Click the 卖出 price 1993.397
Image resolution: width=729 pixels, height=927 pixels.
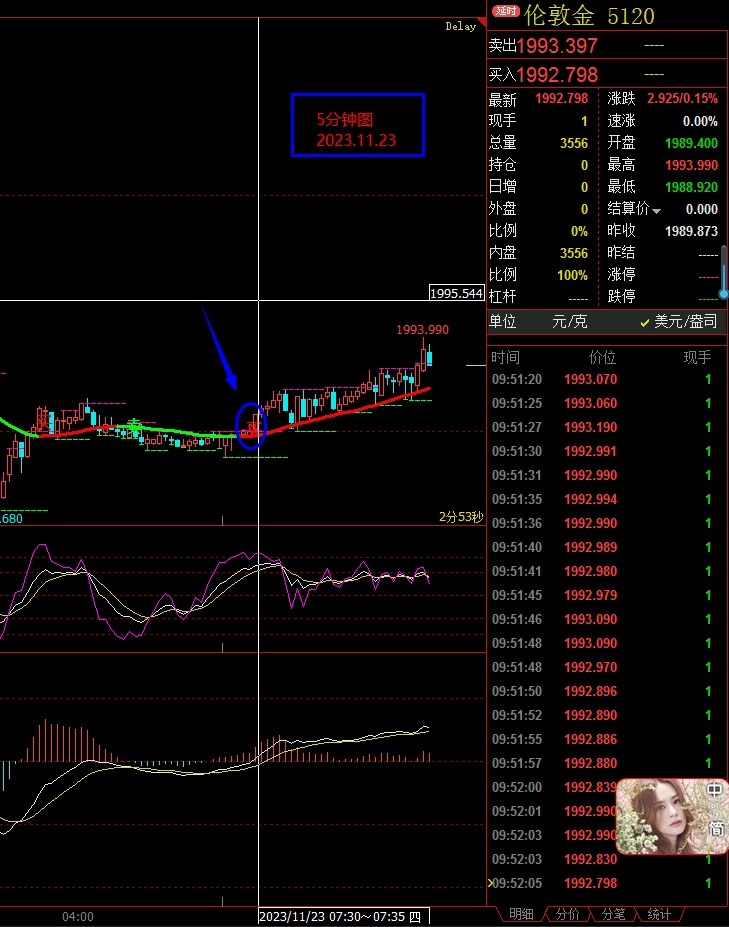pos(557,46)
